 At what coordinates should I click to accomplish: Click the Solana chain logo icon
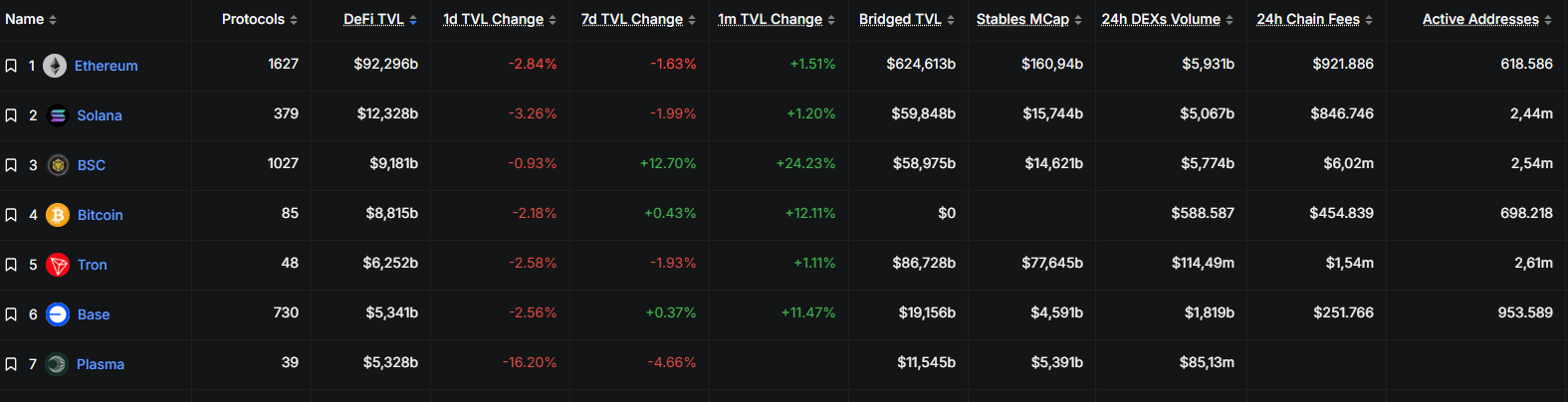(x=58, y=115)
